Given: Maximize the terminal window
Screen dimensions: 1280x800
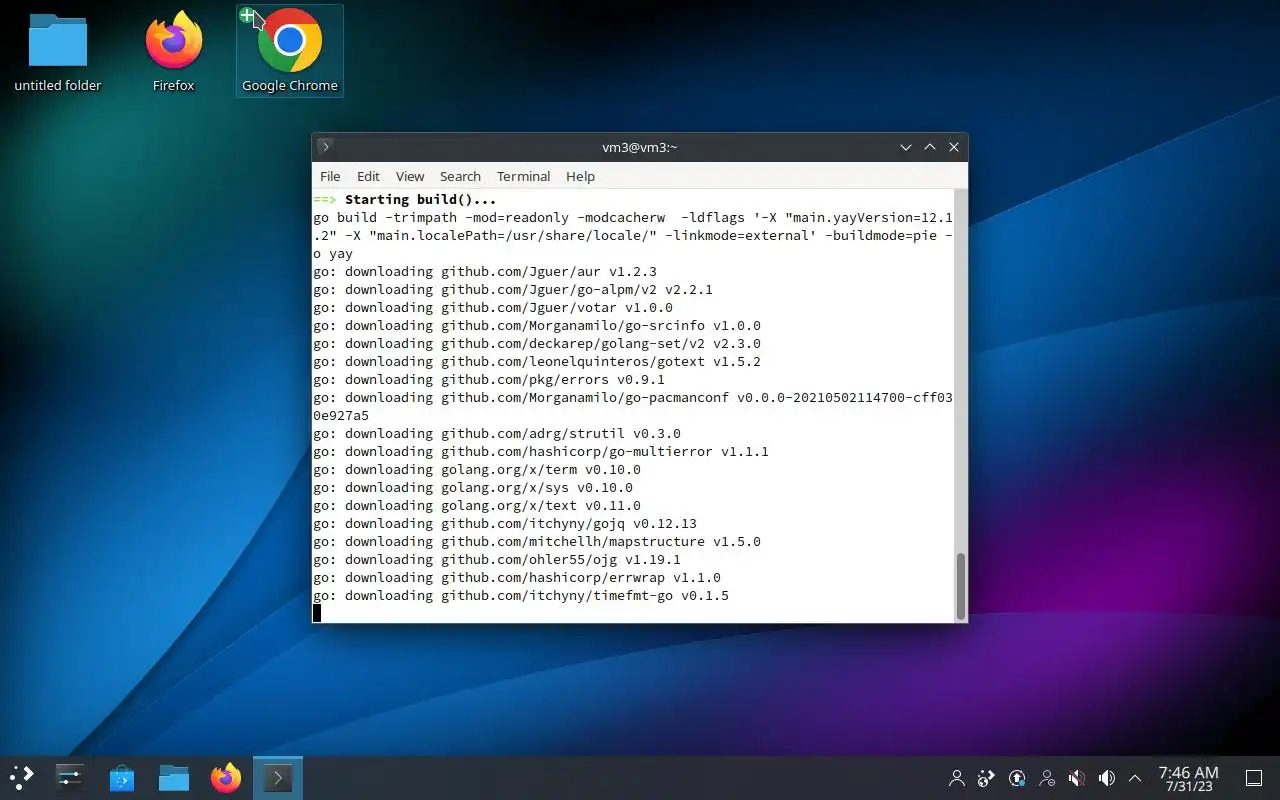Looking at the screenshot, I should point(930,147).
